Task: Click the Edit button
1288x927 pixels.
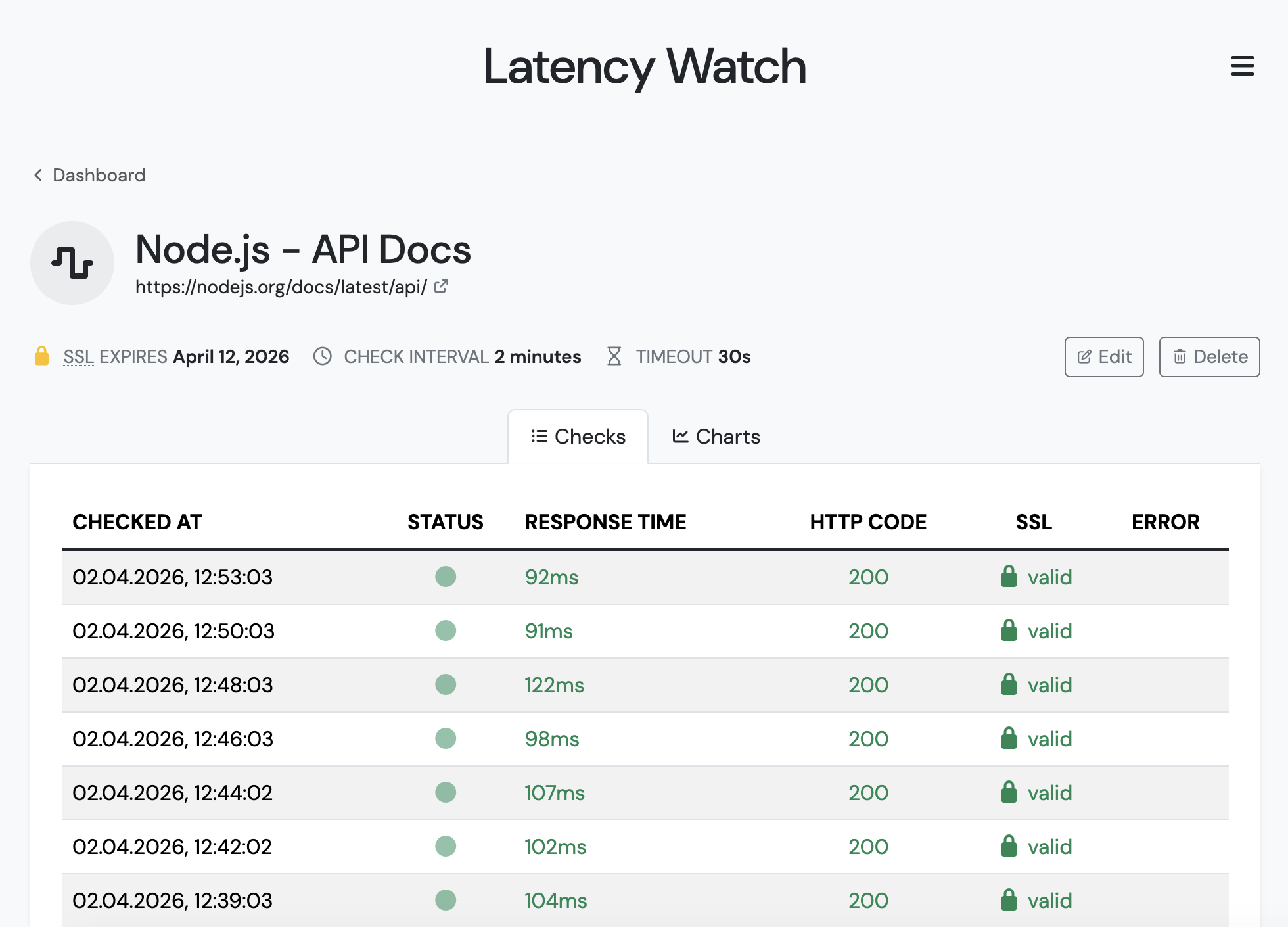Action: 1103,356
